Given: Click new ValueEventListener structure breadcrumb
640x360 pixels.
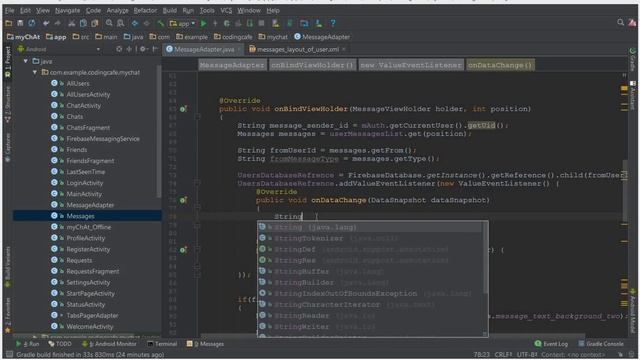Looking at the screenshot, I should tap(411, 65).
